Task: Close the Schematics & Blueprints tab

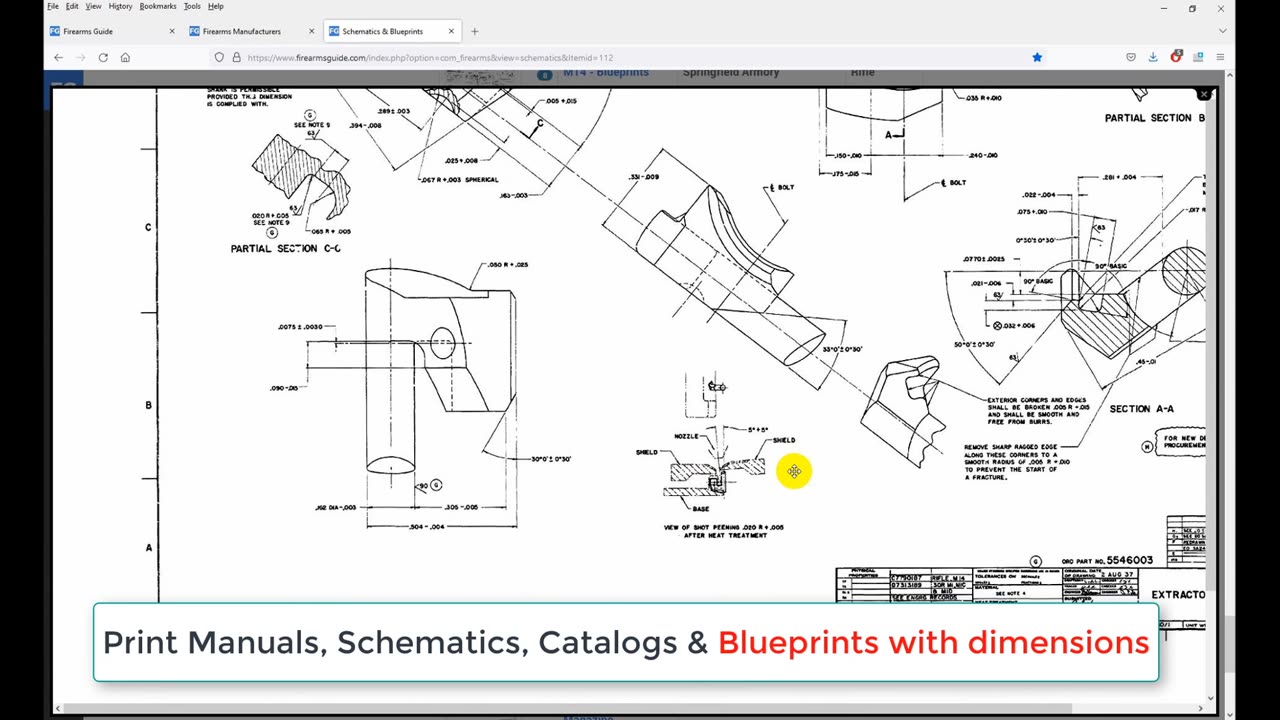Action: (451, 31)
